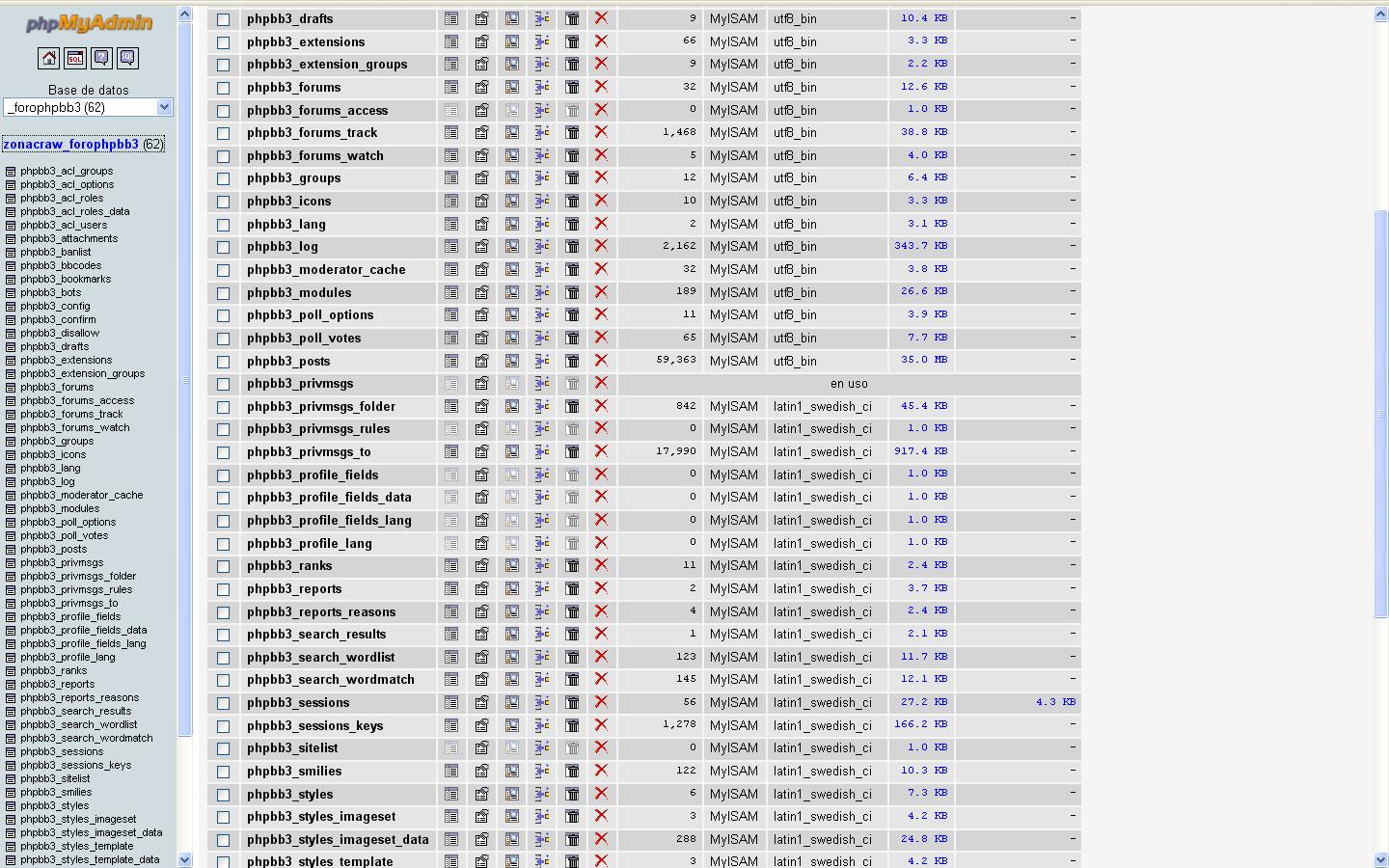Click the phpbb3_sessions_keys table name
Viewport: 1389px width, 868px height.
314,725
